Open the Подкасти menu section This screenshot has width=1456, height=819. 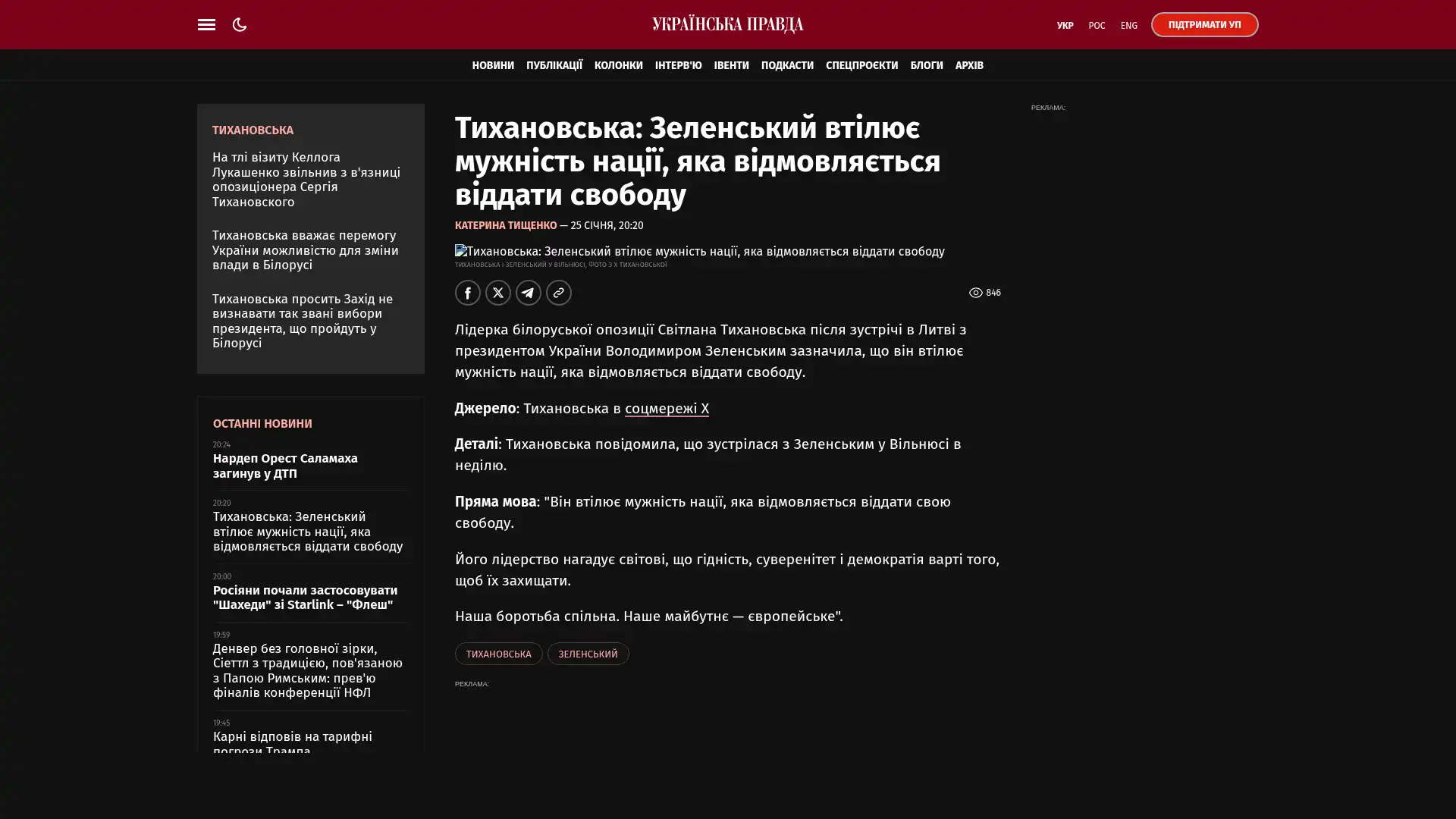(786, 65)
